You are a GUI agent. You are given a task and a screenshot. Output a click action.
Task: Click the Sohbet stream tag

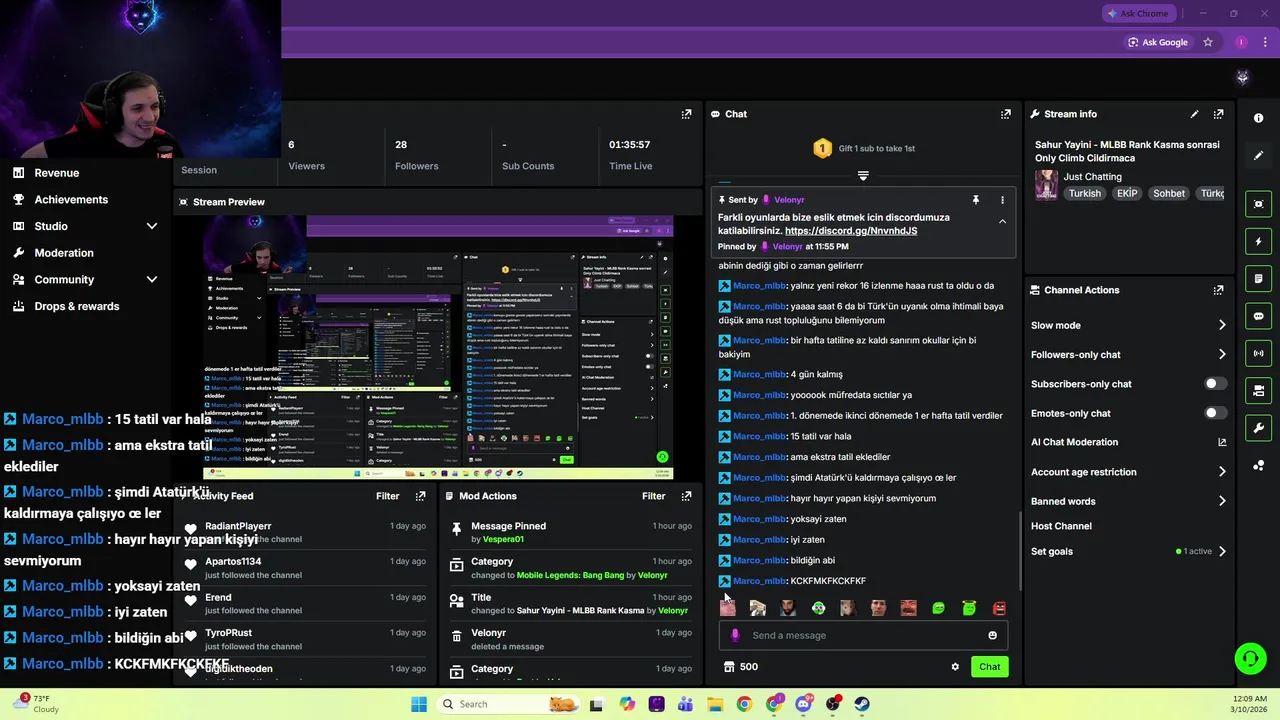1169,194
